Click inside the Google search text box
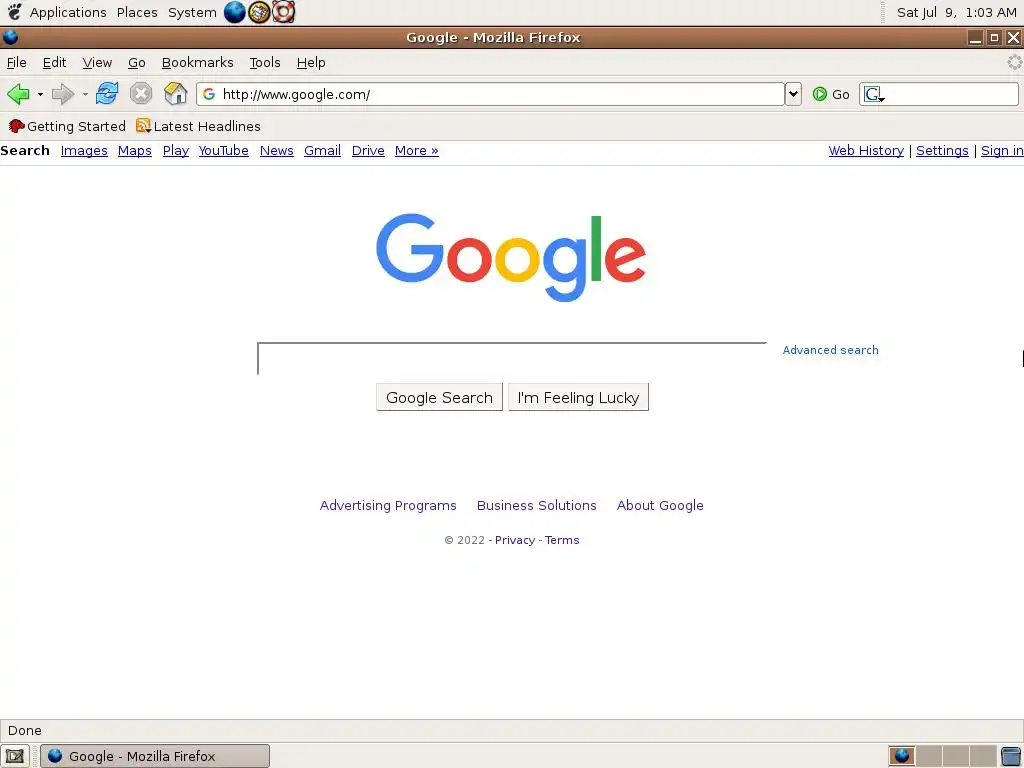 pos(511,359)
